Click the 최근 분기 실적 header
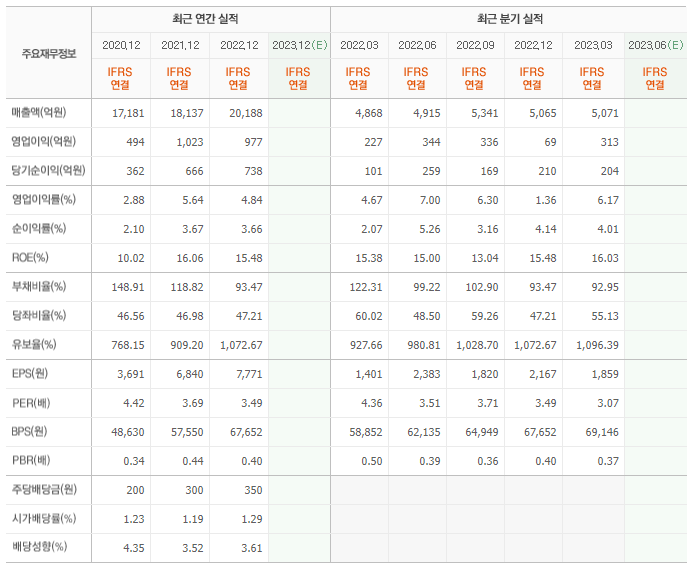The image size is (692, 567). [x=510, y=19]
